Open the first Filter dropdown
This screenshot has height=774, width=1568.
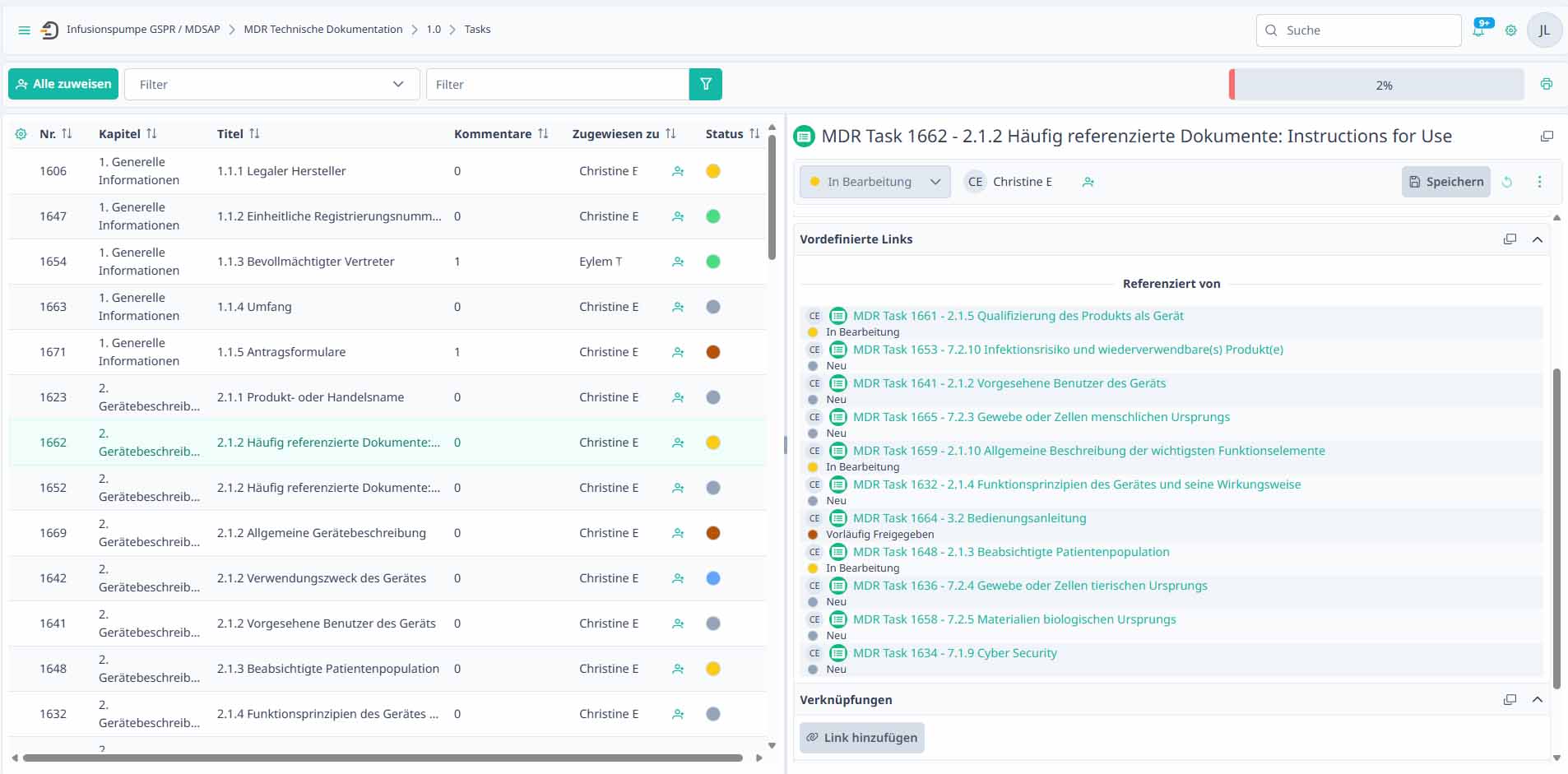pos(271,84)
